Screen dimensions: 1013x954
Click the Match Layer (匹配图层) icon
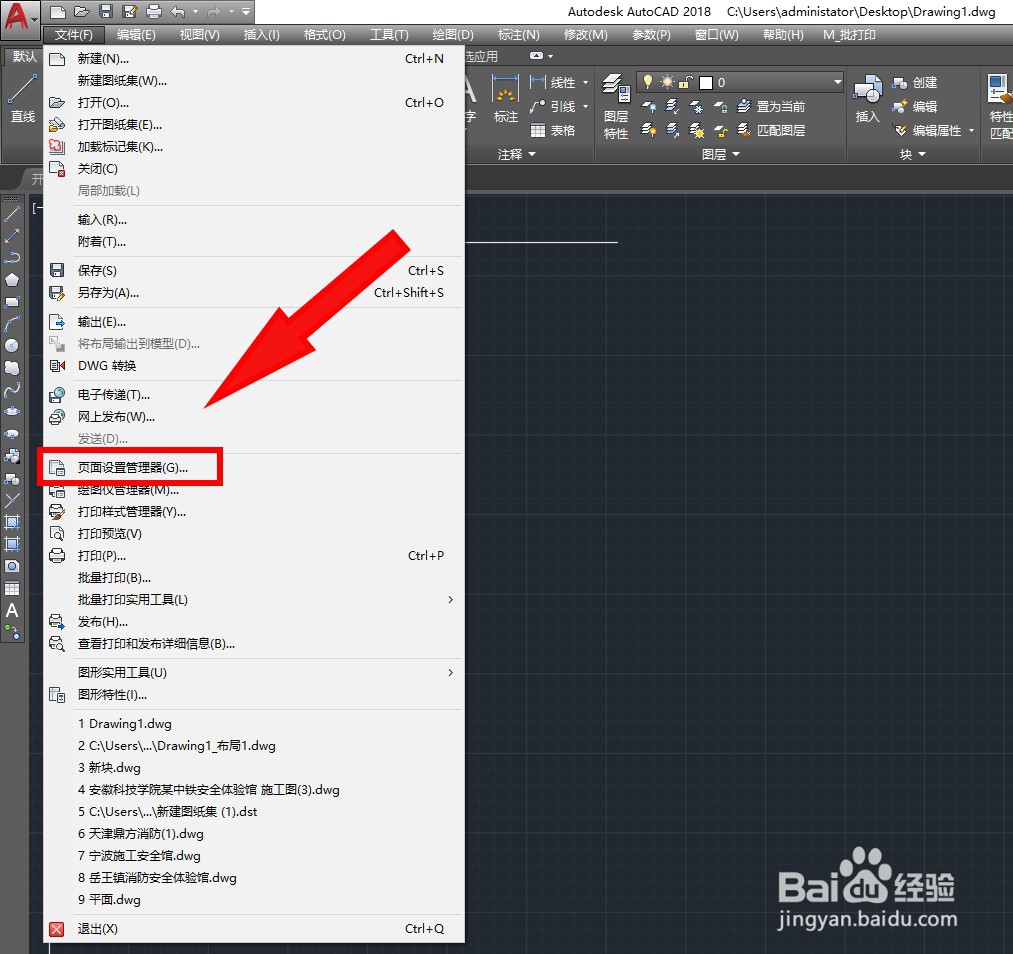tap(771, 130)
